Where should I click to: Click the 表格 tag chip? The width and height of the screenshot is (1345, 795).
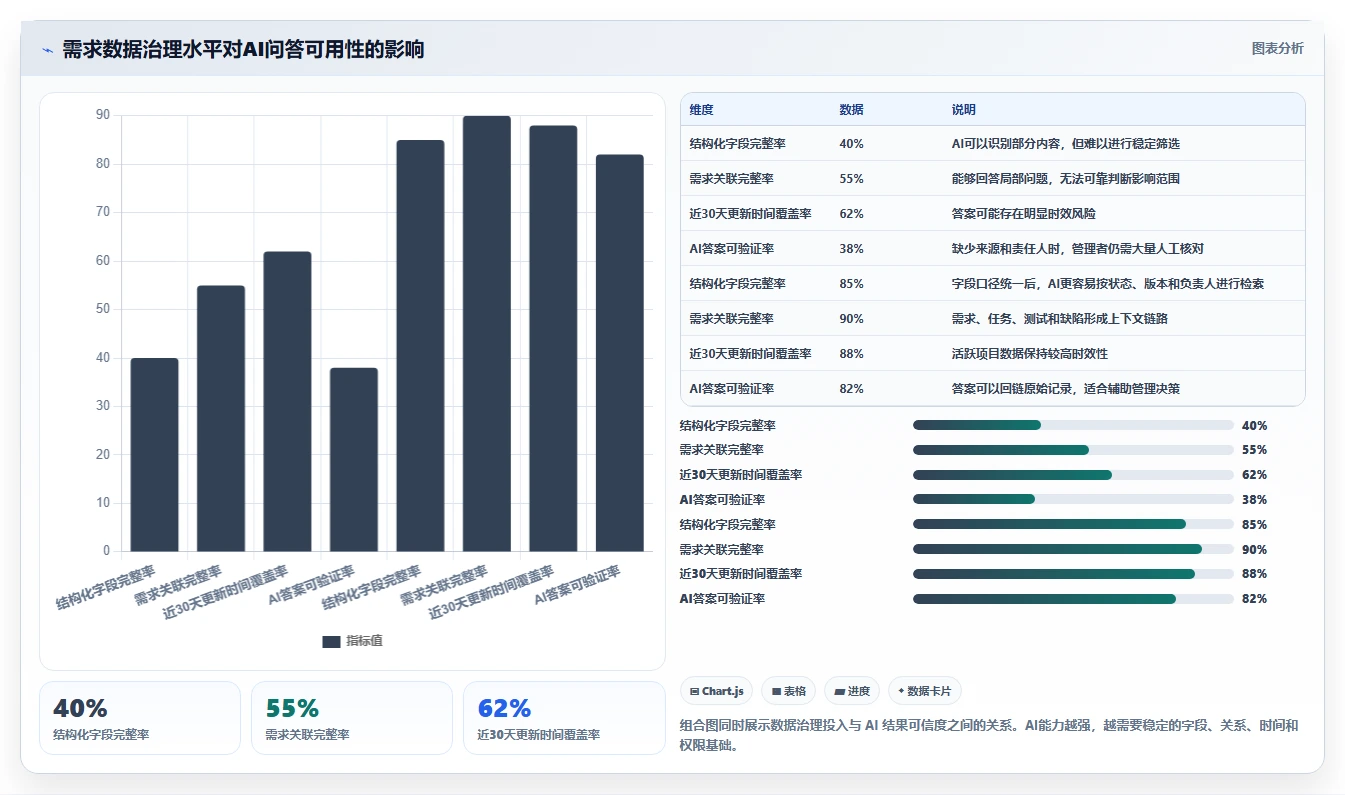788,691
